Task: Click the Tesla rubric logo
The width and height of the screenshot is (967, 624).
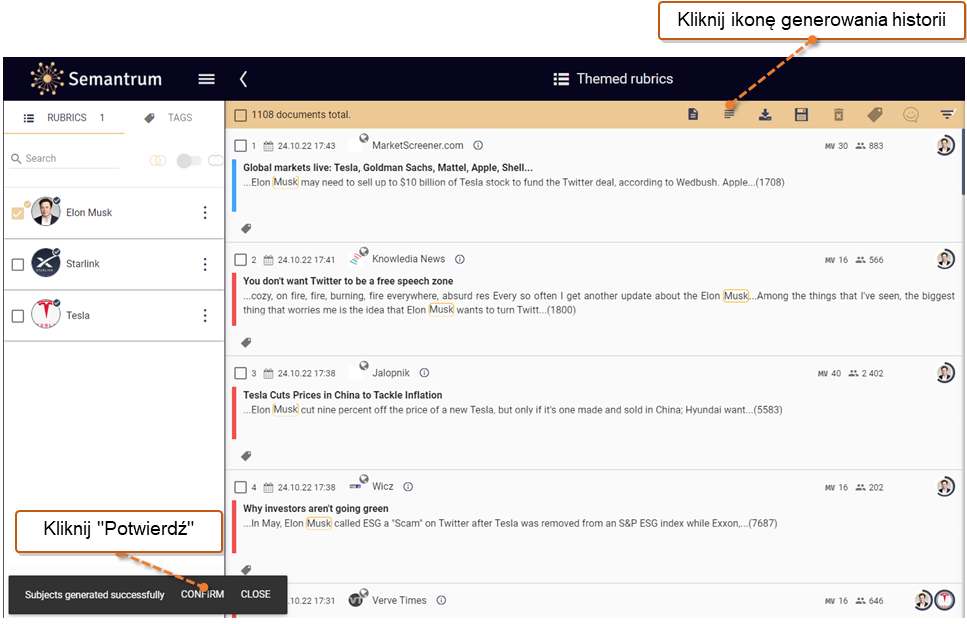Action: click(46, 314)
